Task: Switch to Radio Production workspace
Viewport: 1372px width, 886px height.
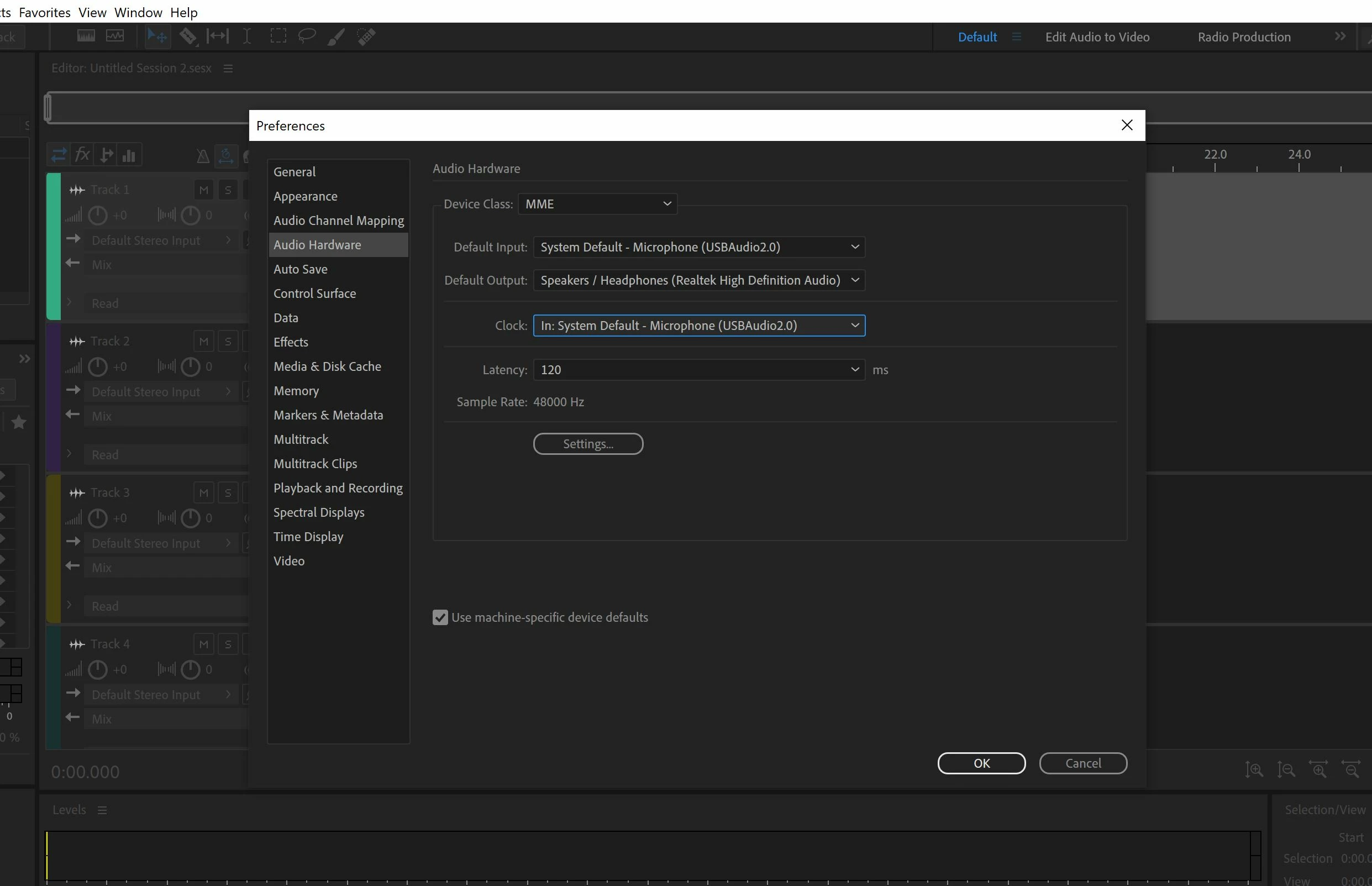Action: point(1244,37)
